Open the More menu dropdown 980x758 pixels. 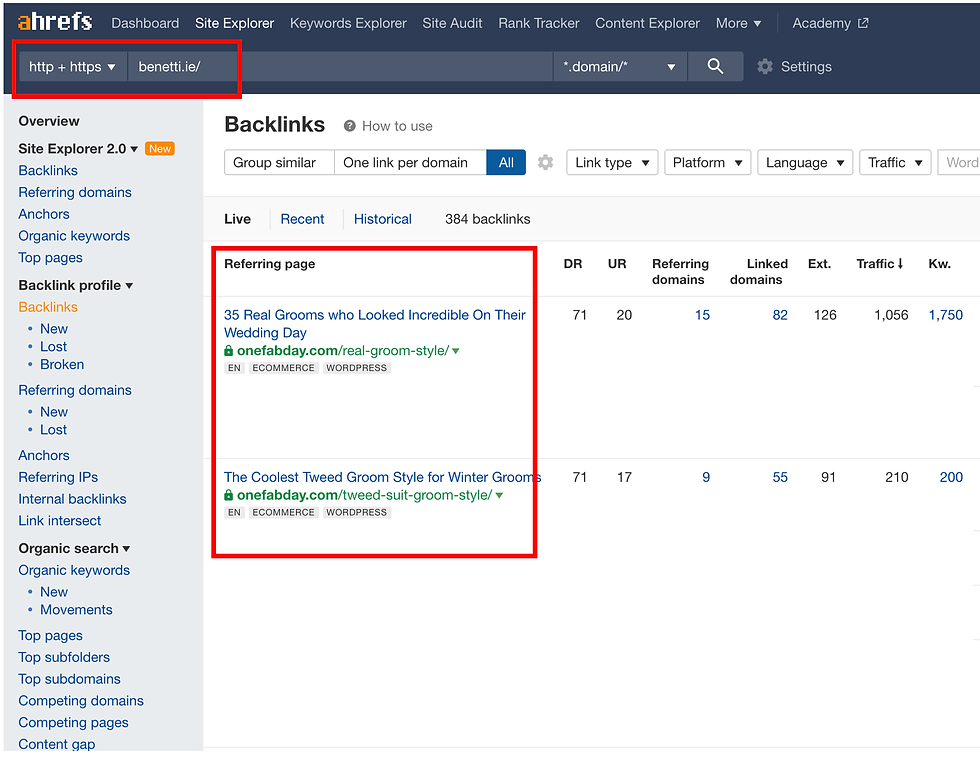738,23
